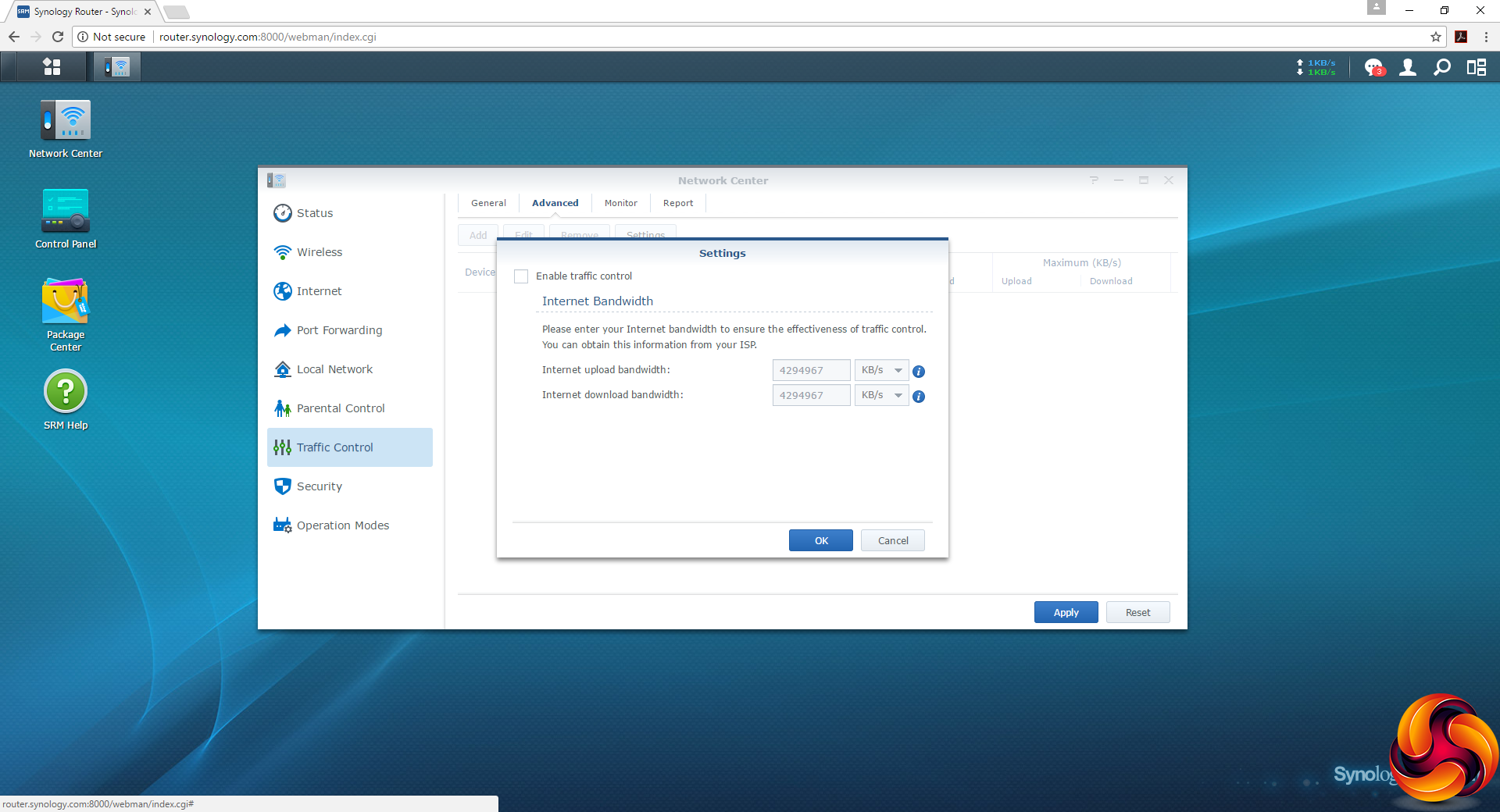Switch to the Advanced tab
This screenshot has width=1500, height=812.
click(555, 203)
